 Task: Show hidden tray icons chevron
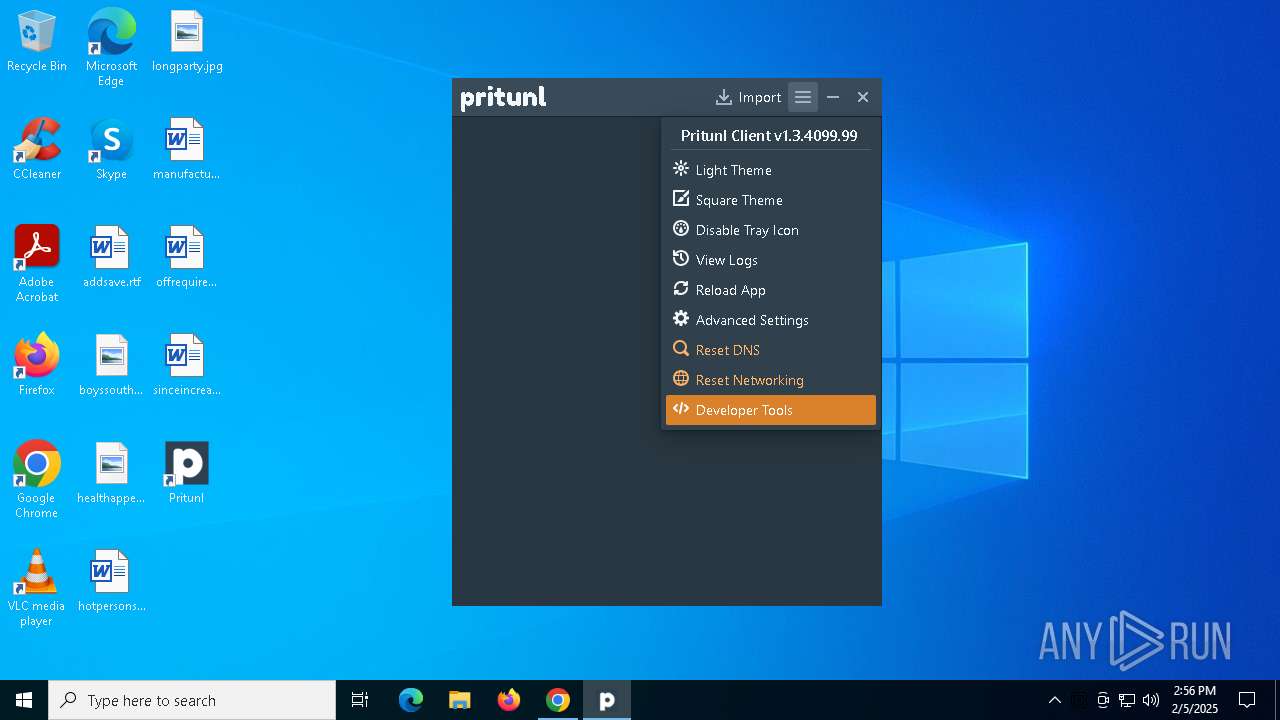tap(1054, 700)
